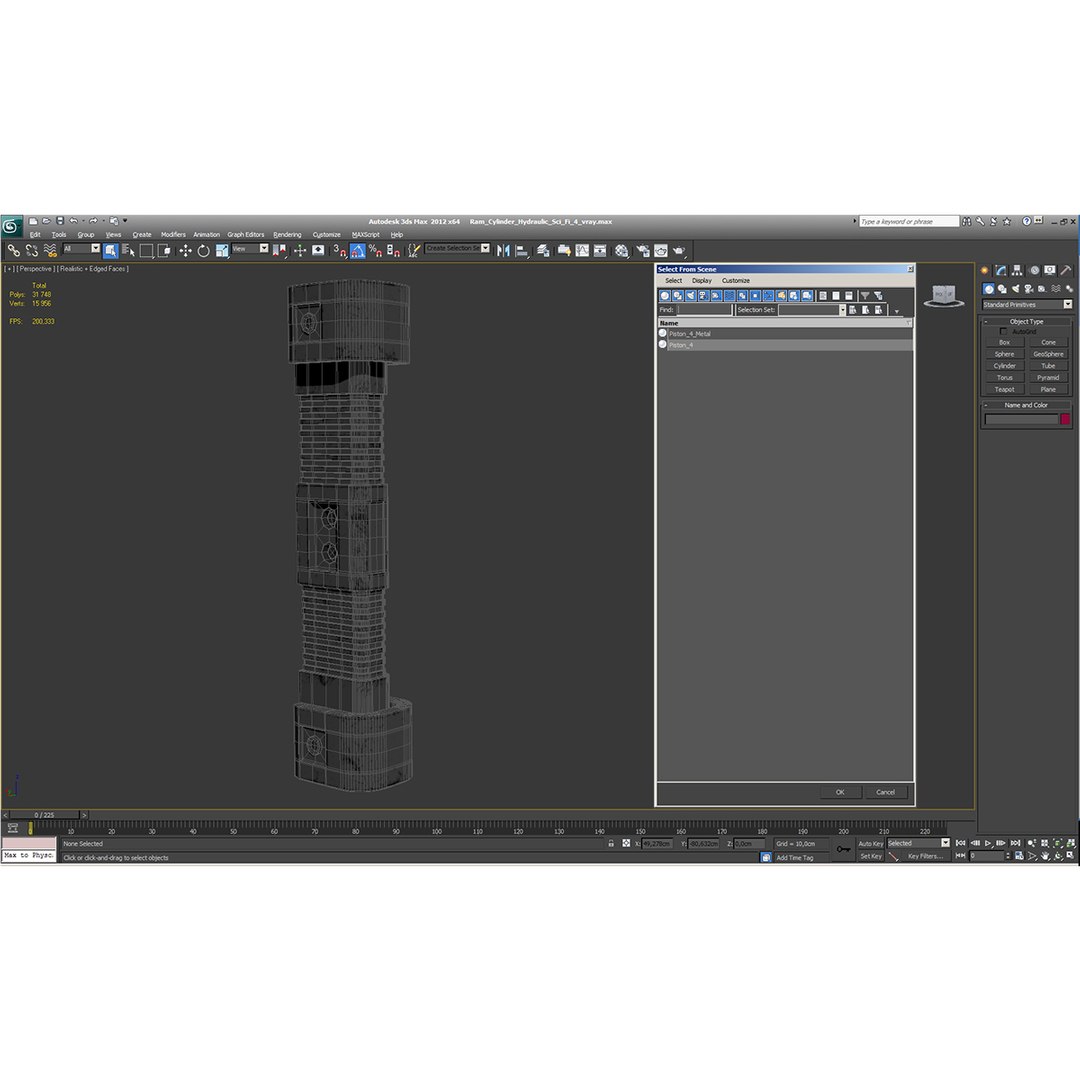Toggle the Spinner Snap button
Image resolution: width=1080 pixels, height=1080 pixels.
click(x=393, y=251)
